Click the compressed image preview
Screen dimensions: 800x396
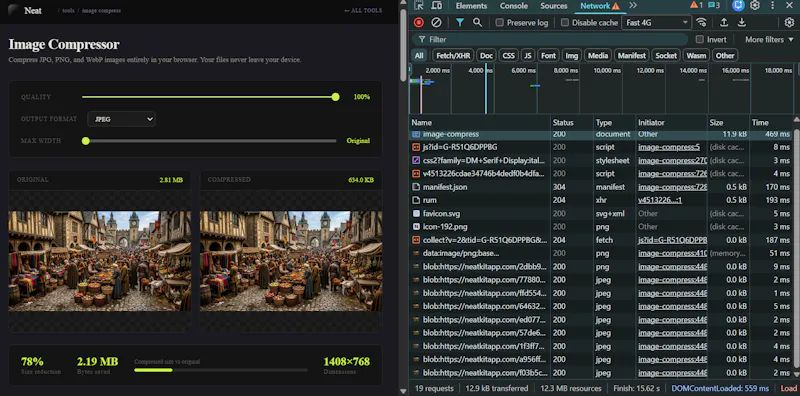click(x=291, y=261)
